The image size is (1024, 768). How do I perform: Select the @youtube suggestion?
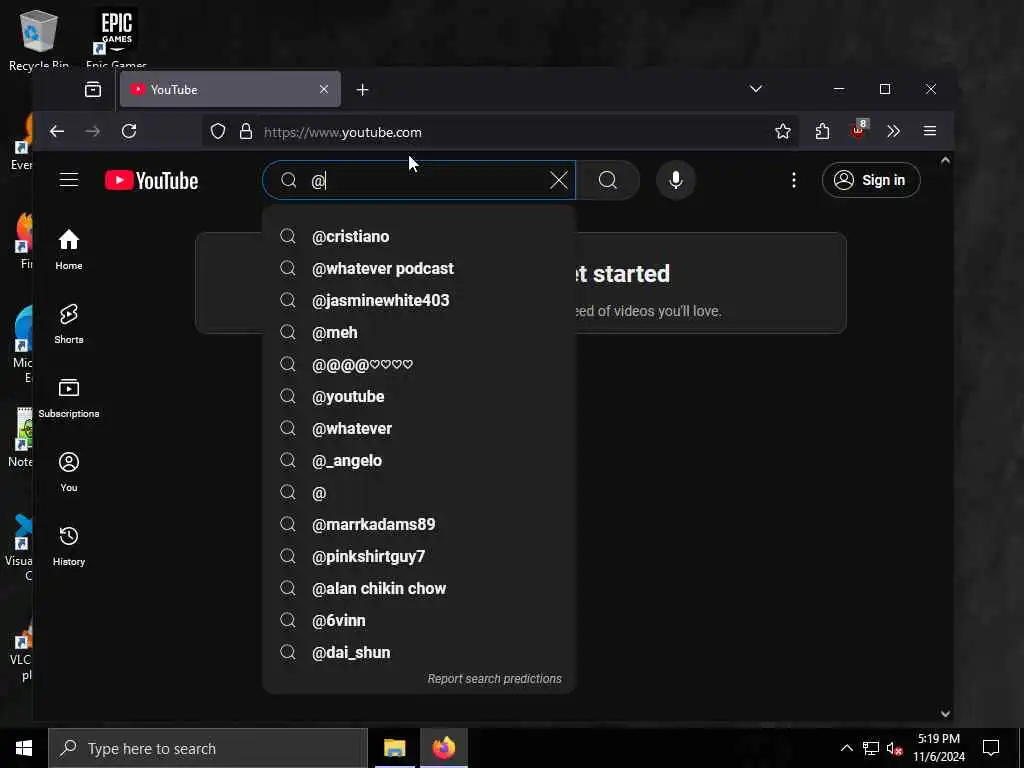(x=419, y=396)
